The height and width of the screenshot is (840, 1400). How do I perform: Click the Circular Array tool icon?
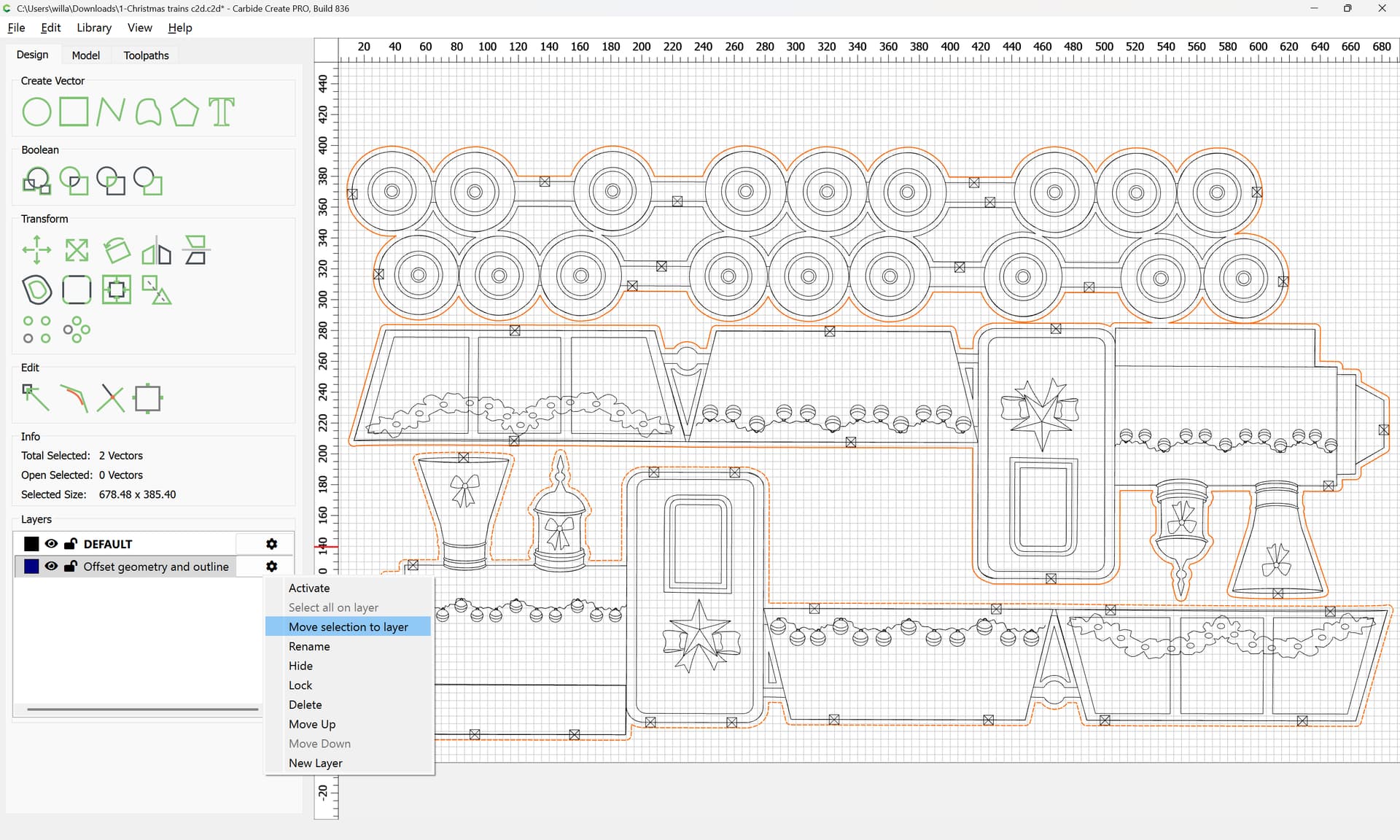pos(77,330)
